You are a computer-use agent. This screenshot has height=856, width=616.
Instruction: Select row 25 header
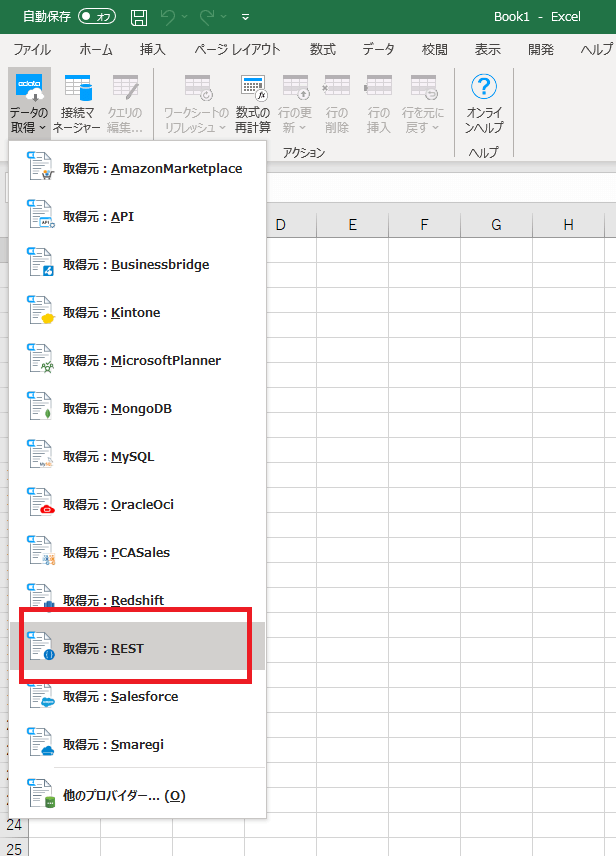(14, 849)
